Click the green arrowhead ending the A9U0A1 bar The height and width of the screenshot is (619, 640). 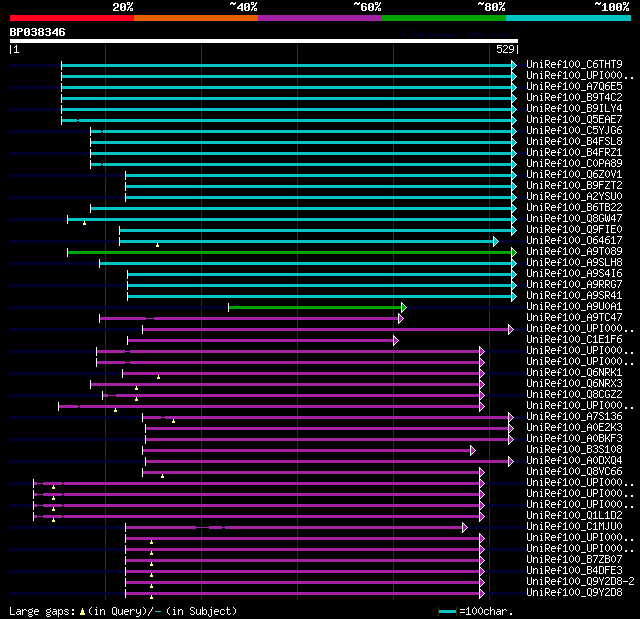point(404,307)
